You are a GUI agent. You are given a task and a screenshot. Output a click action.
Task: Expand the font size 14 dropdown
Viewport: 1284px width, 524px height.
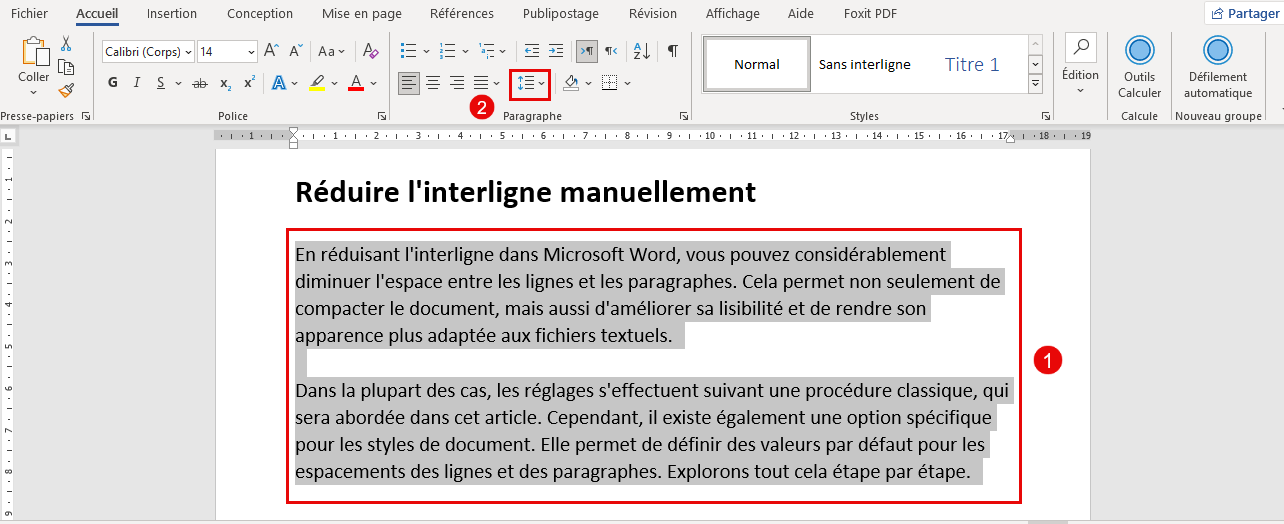(x=251, y=51)
